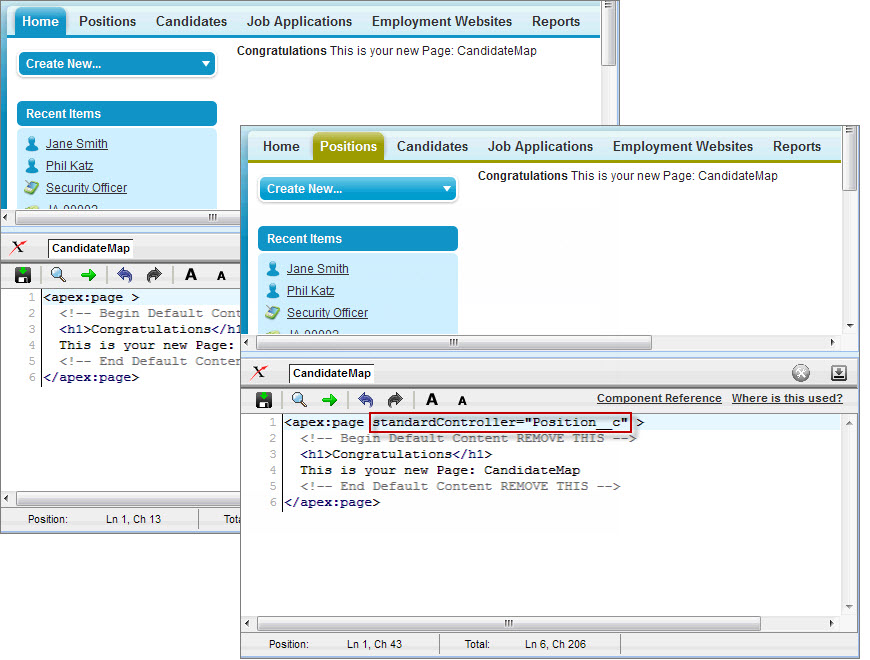The width and height of the screenshot is (870, 660).
Task: Open the Security Officer link in the front window
Action: (327, 313)
